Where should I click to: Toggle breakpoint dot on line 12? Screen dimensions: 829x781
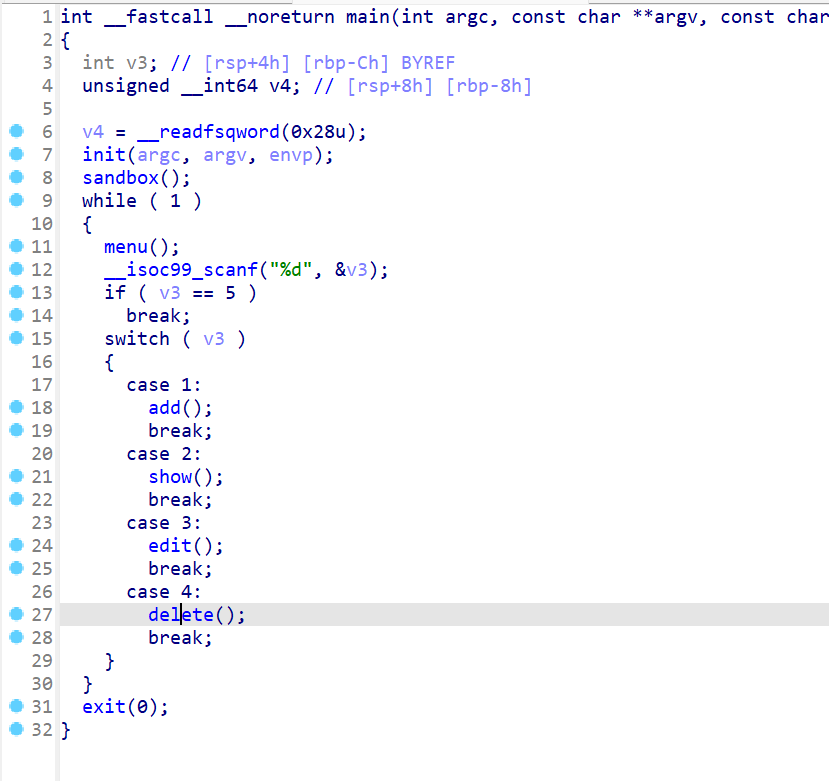pos(17,269)
